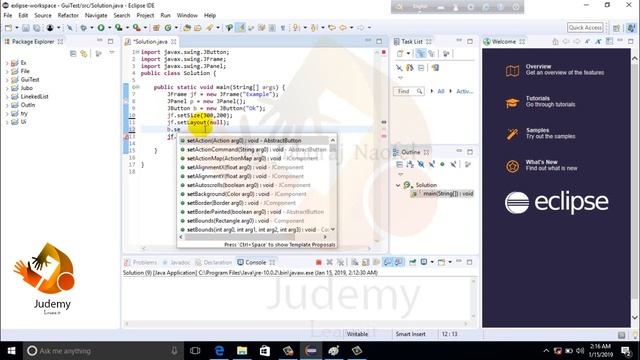Toggle Hide Non-Public Members in Outline toolbar
Viewport: 640px width, 360px height.
click(442, 164)
